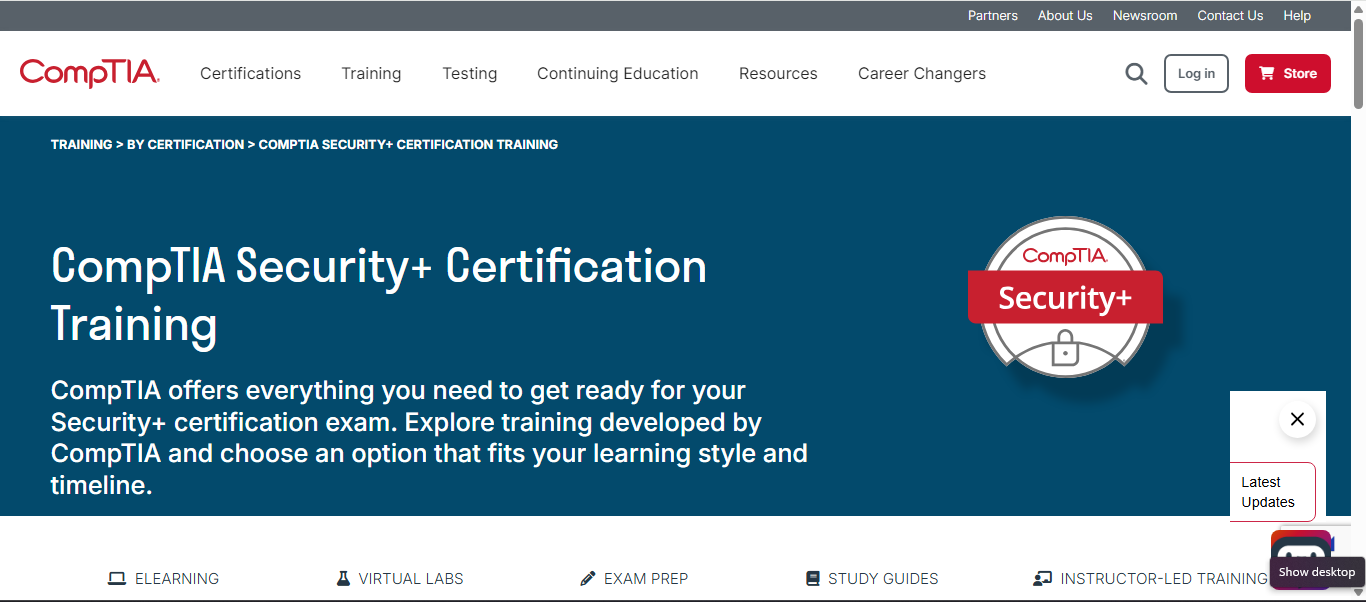
Task: Open the chatbot widget icon
Action: point(1300,558)
